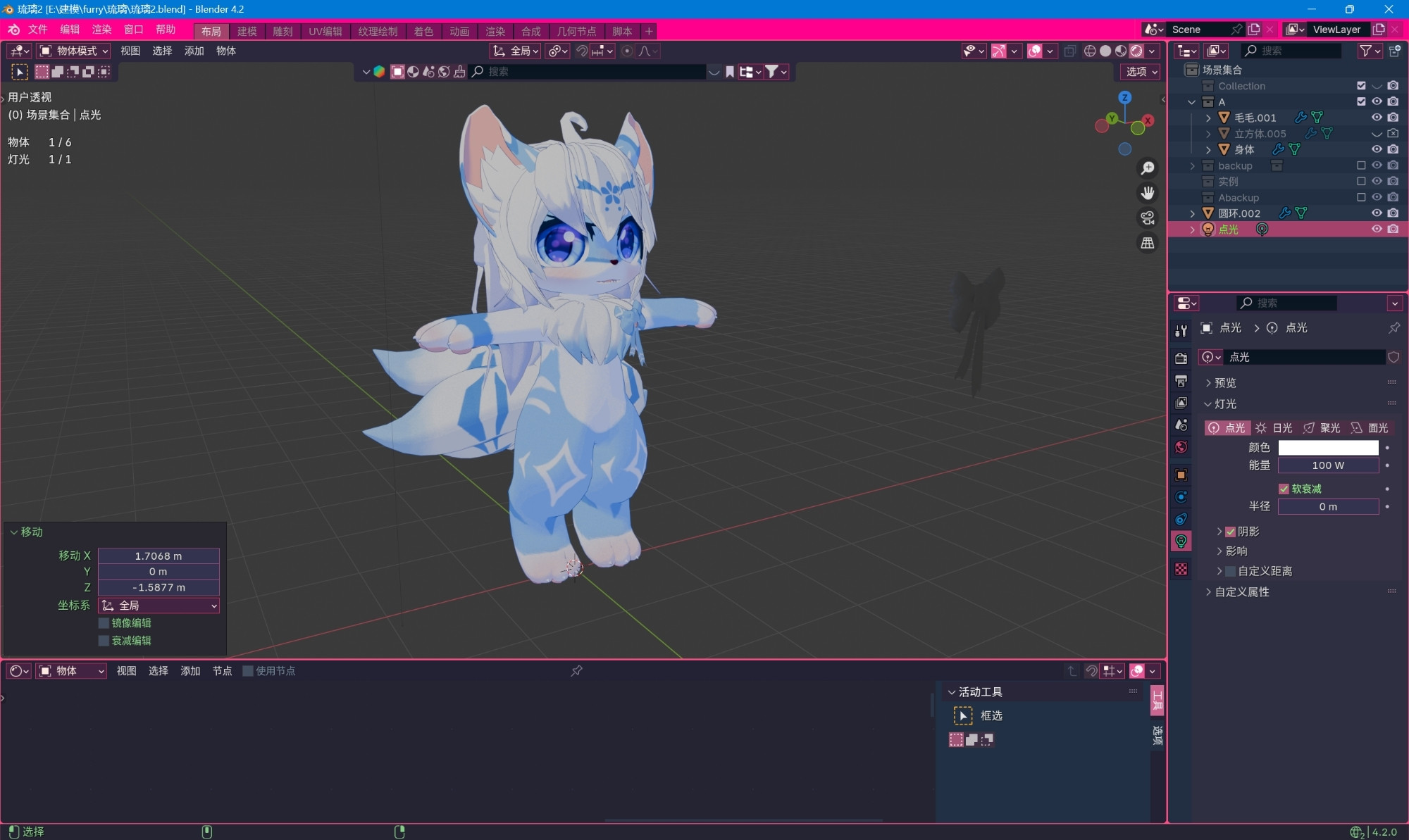Image resolution: width=1409 pixels, height=840 pixels.
Task: Disable rendering of 圆环.002 camera icon
Action: pyautogui.click(x=1393, y=213)
